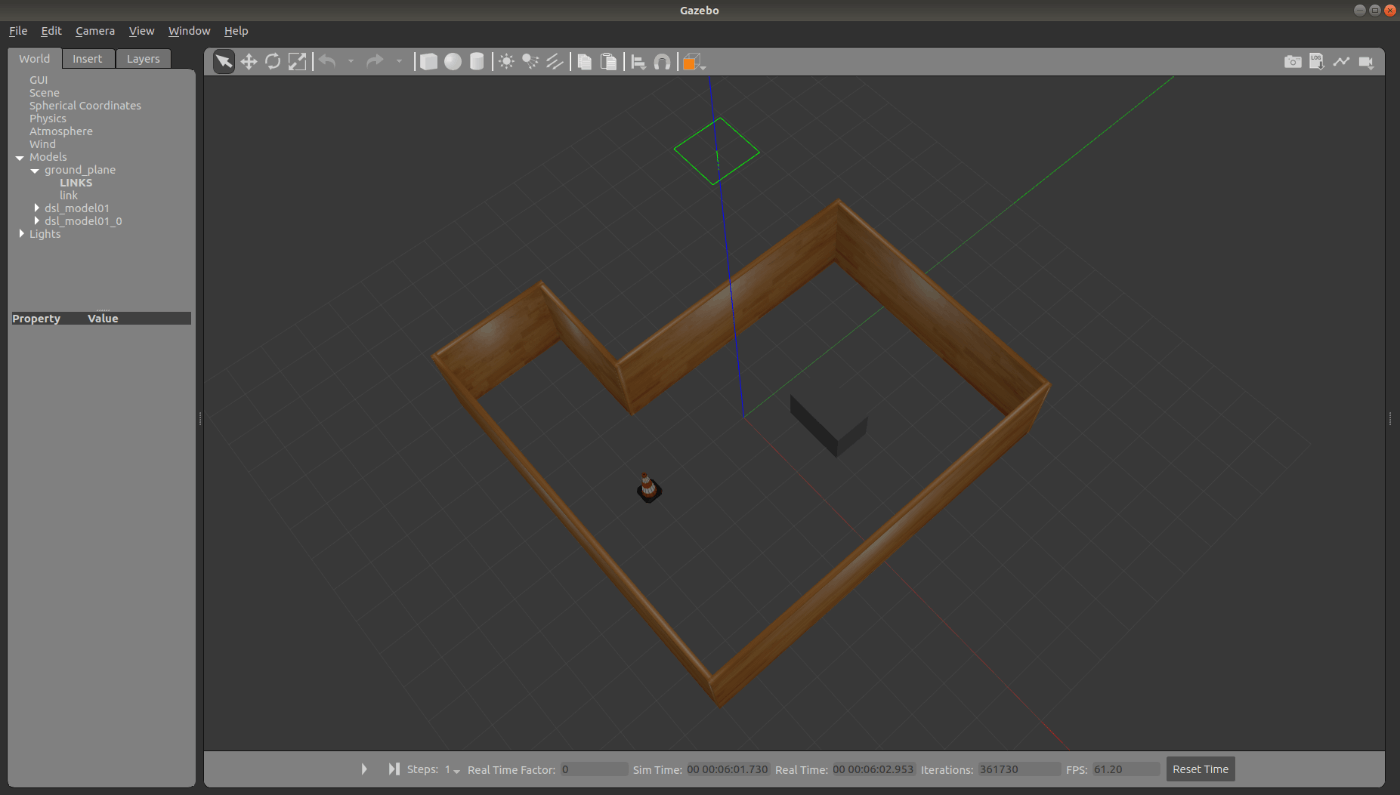
Task: Enable the snap magnet tool
Action: pyautogui.click(x=662, y=62)
